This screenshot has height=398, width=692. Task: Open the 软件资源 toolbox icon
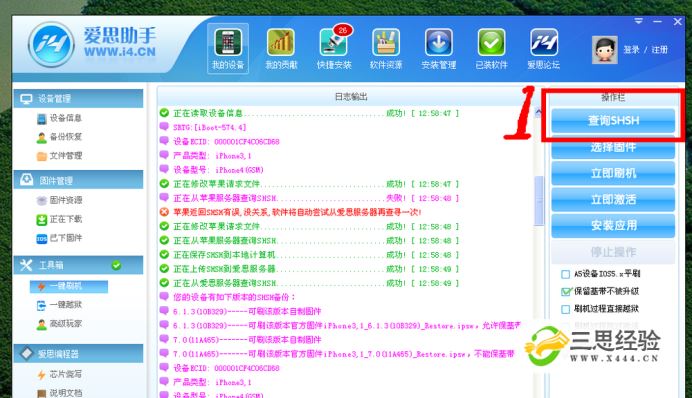click(386, 48)
